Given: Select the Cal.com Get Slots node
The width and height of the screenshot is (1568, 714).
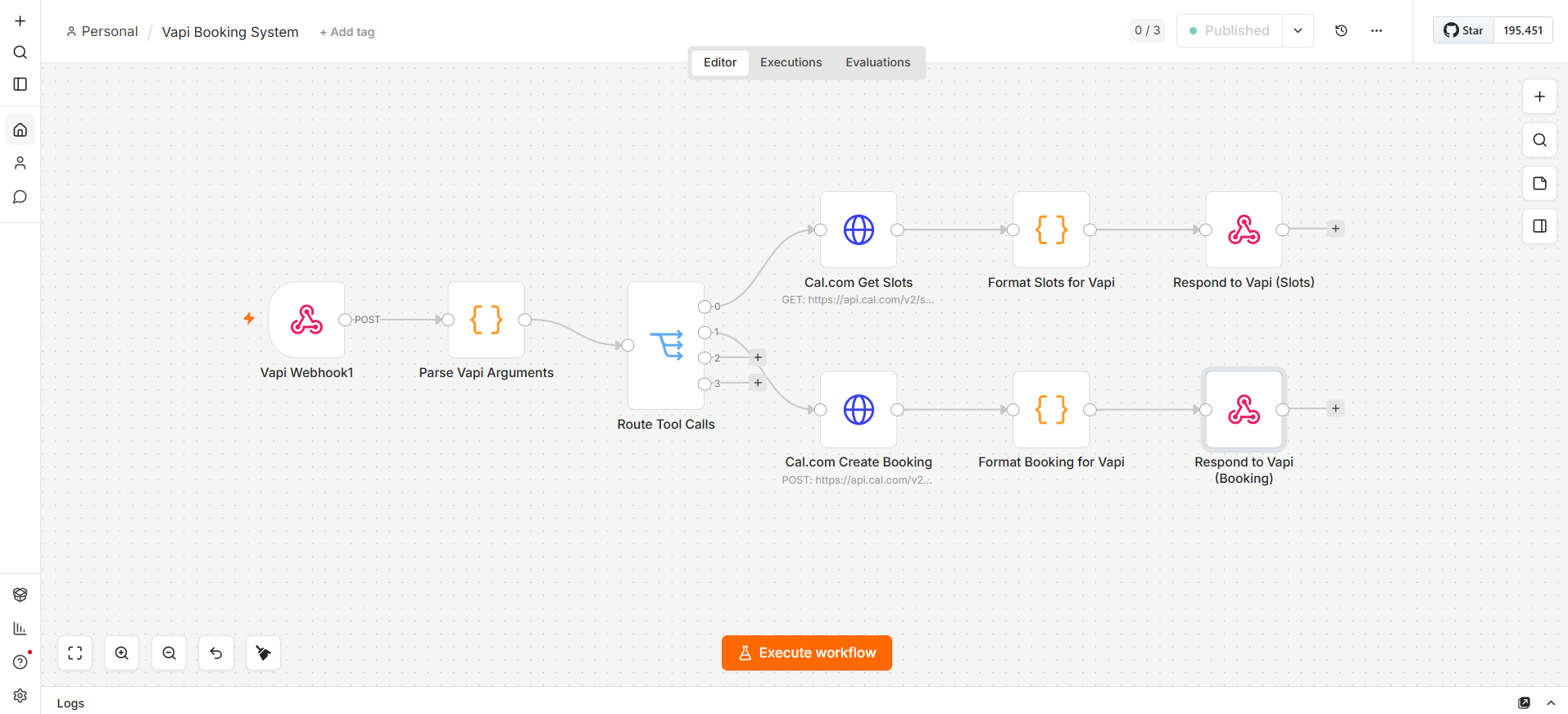Looking at the screenshot, I should pyautogui.click(x=859, y=230).
